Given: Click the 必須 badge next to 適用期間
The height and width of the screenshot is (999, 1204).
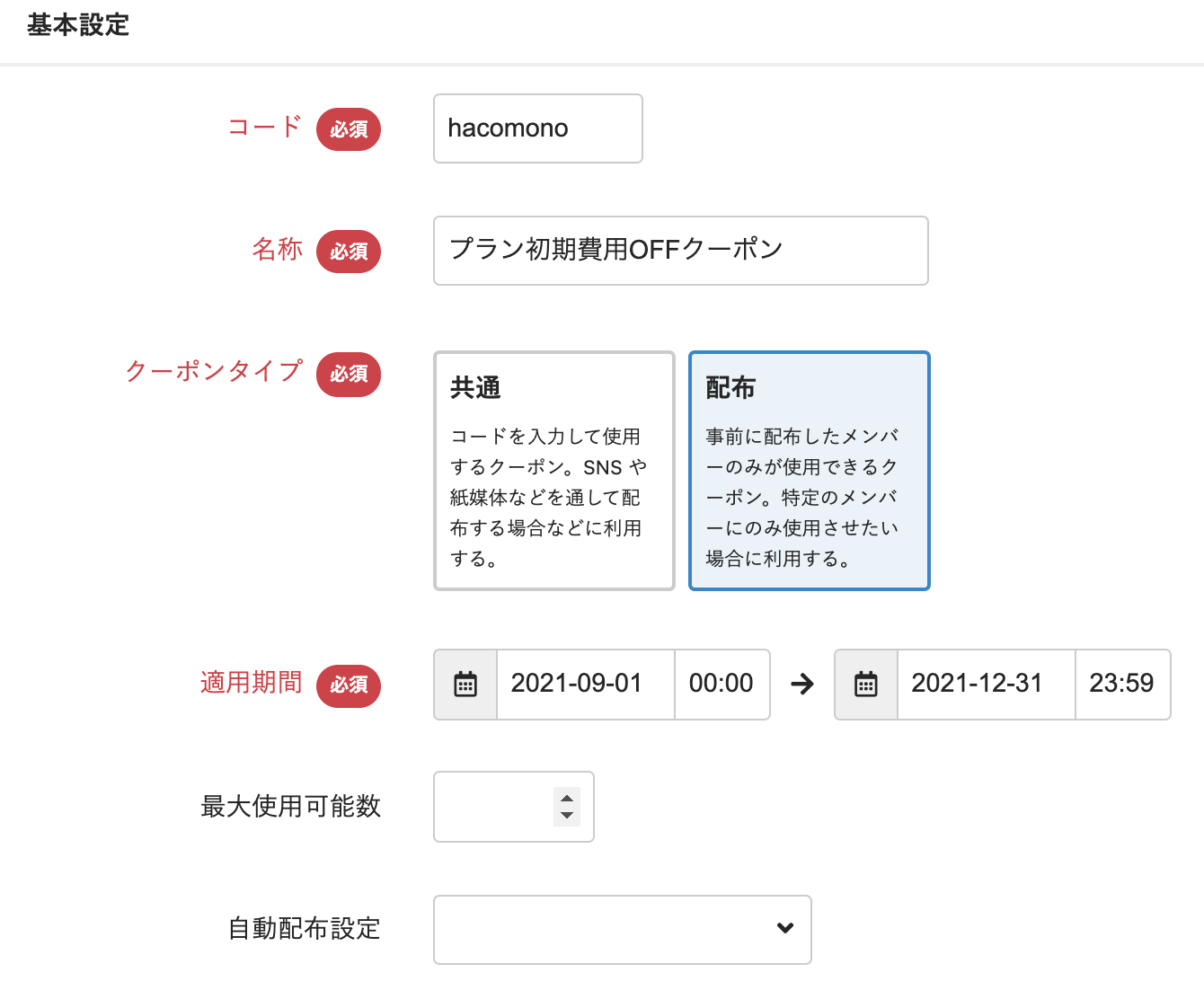Looking at the screenshot, I should click(349, 685).
